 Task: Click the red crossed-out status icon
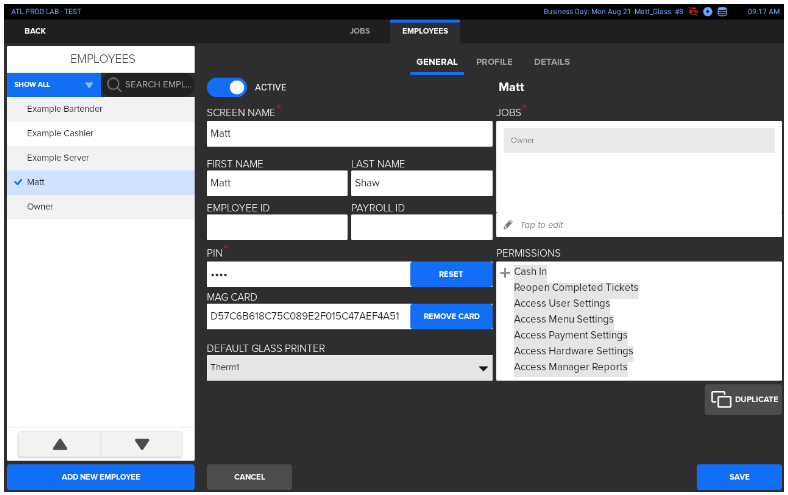pyautogui.click(x=693, y=11)
